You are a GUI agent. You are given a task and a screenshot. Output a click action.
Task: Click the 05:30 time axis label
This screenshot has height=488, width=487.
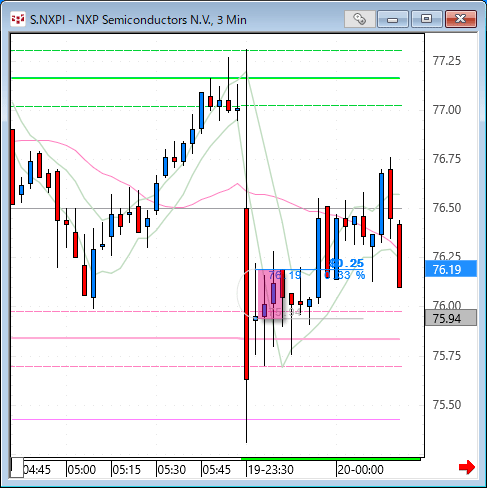coord(172,470)
